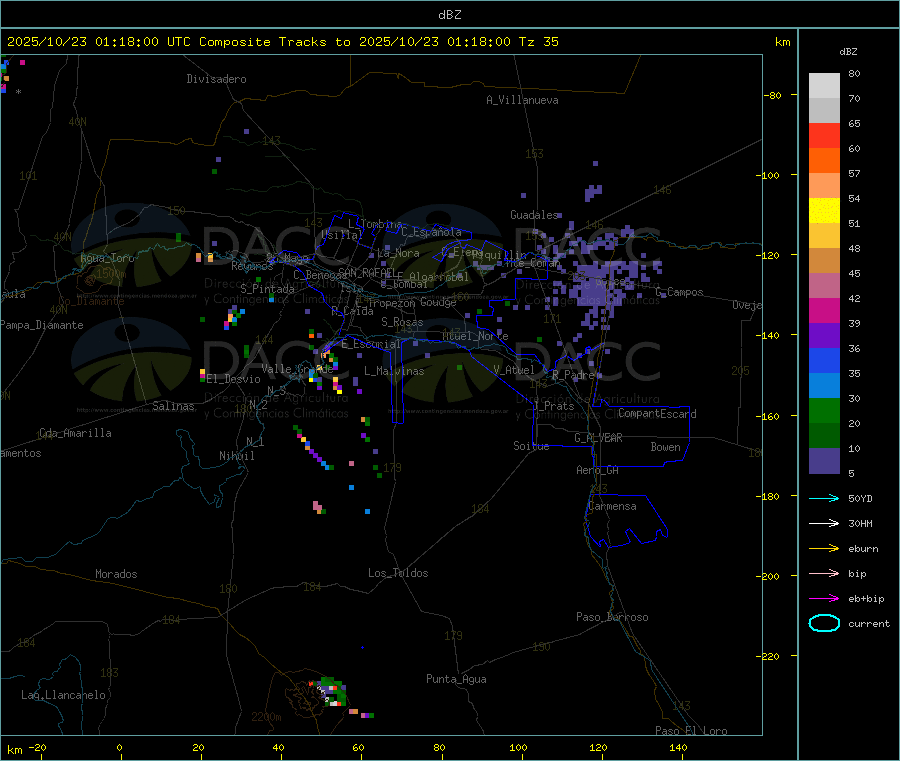Viewport: 900px width, 761px height.
Task: Click the white 30HM arrow legend icon
Action: click(x=824, y=523)
